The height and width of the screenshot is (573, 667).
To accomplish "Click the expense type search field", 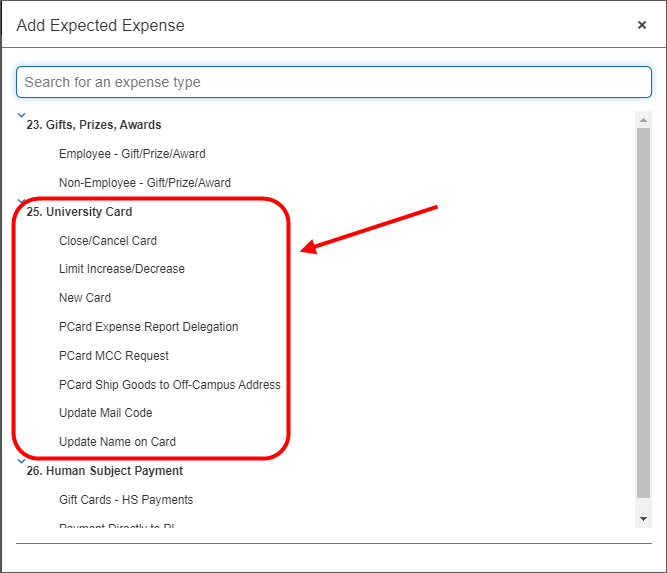I will click(333, 82).
